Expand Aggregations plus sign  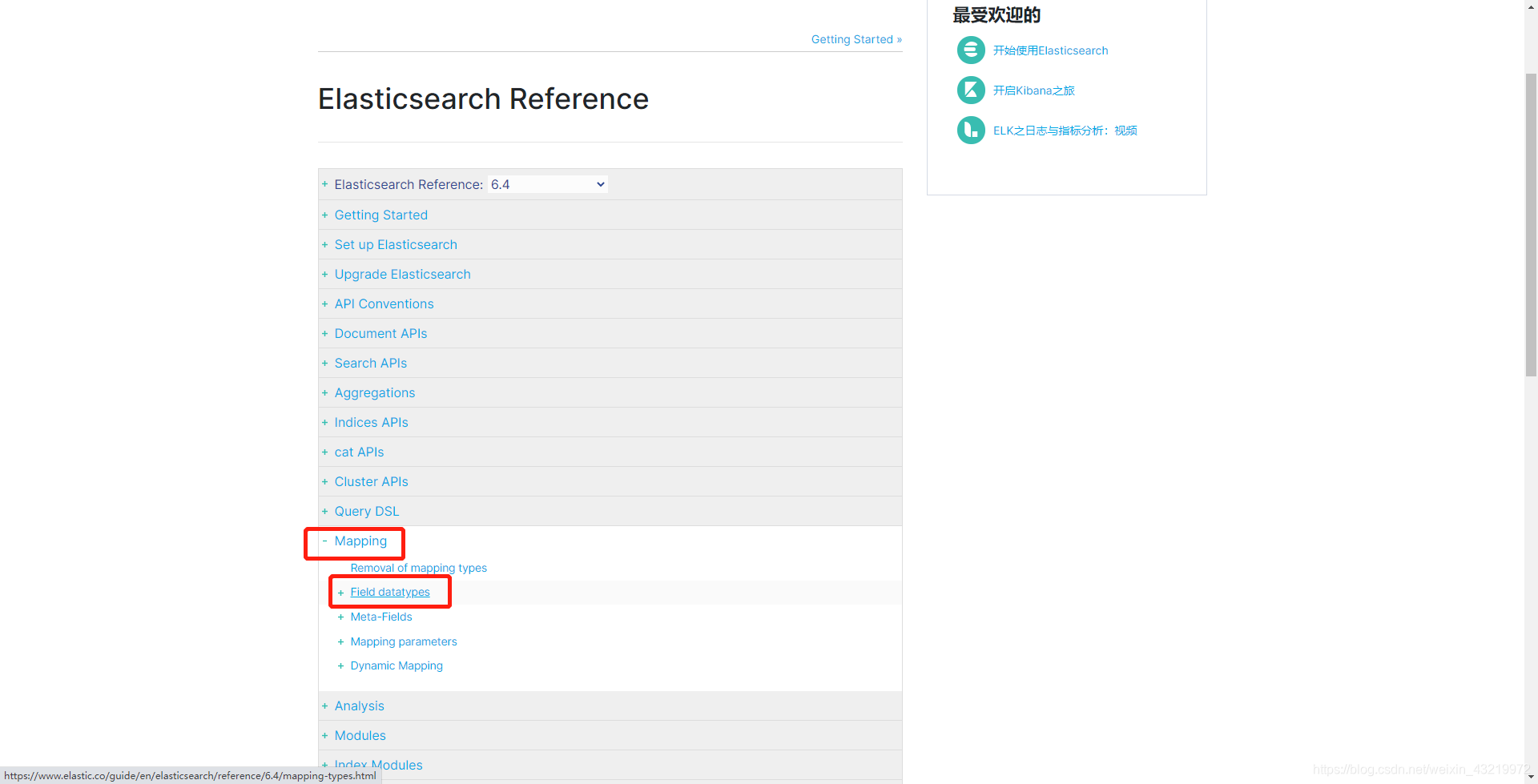[325, 392]
